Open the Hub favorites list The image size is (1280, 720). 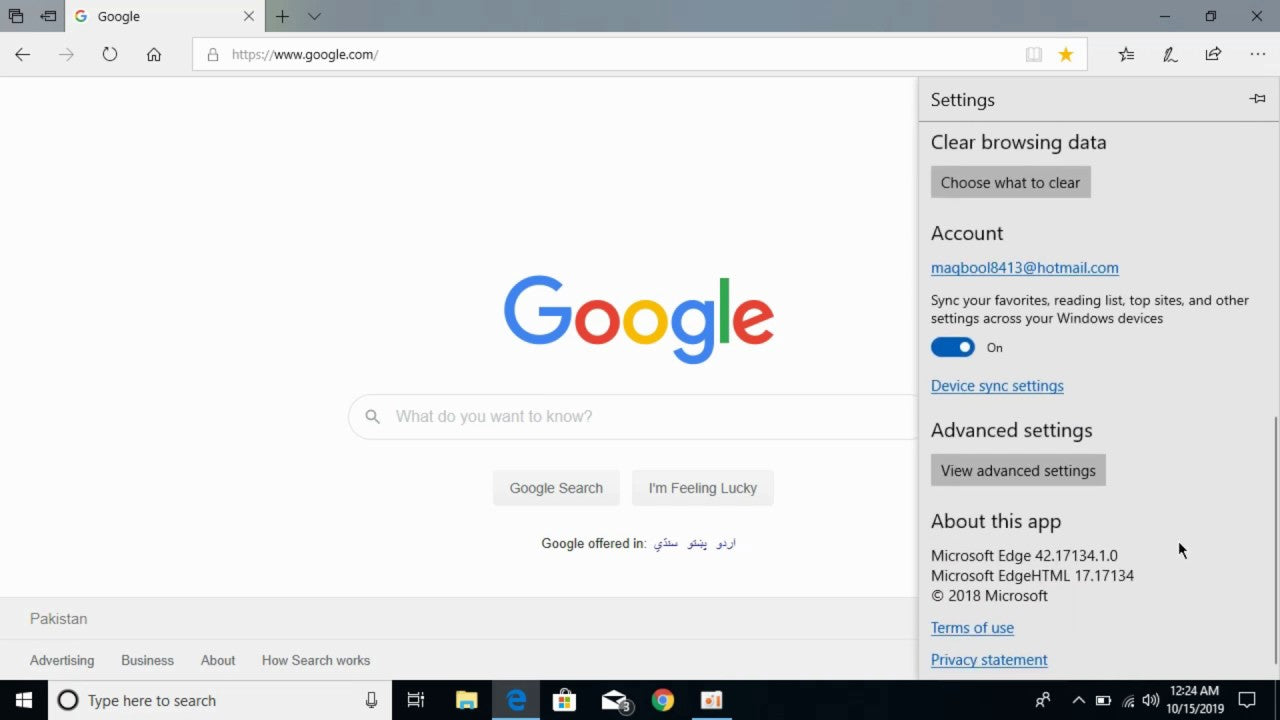[x=1126, y=55]
